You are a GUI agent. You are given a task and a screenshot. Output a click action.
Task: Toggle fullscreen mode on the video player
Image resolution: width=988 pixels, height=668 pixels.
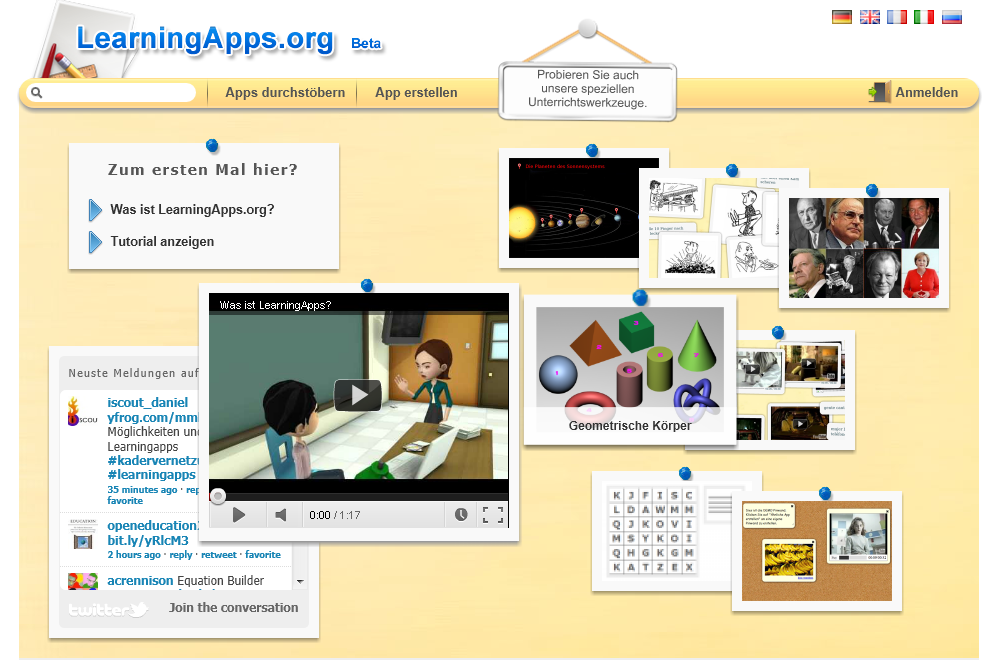[x=492, y=515]
